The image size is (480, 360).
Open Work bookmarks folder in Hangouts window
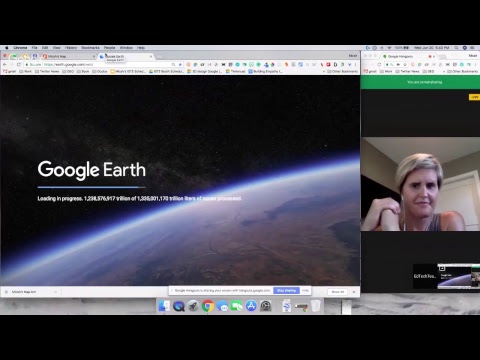point(386,71)
